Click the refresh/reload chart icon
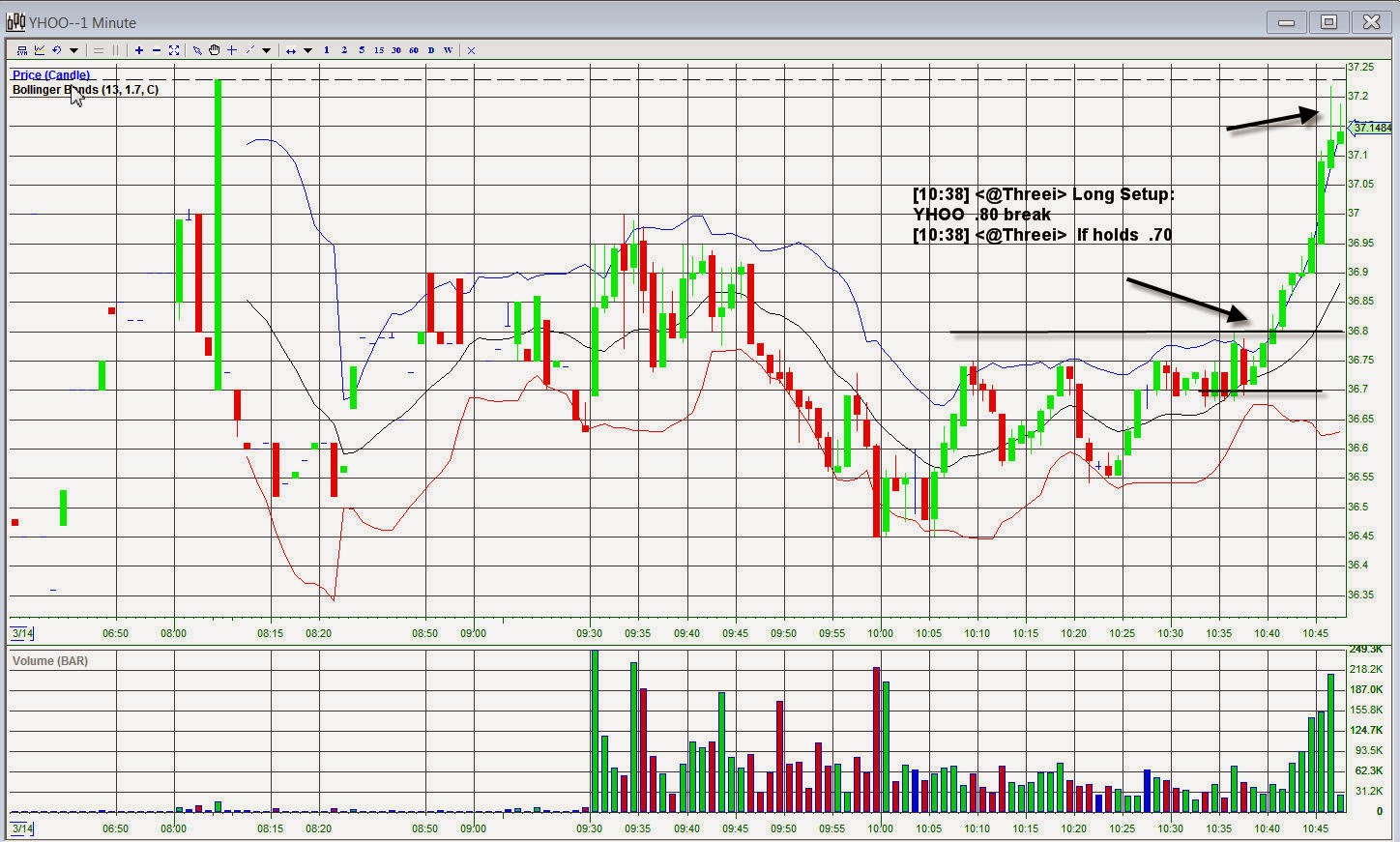This screenshot has height=842, width=1400. coord(57,50)
